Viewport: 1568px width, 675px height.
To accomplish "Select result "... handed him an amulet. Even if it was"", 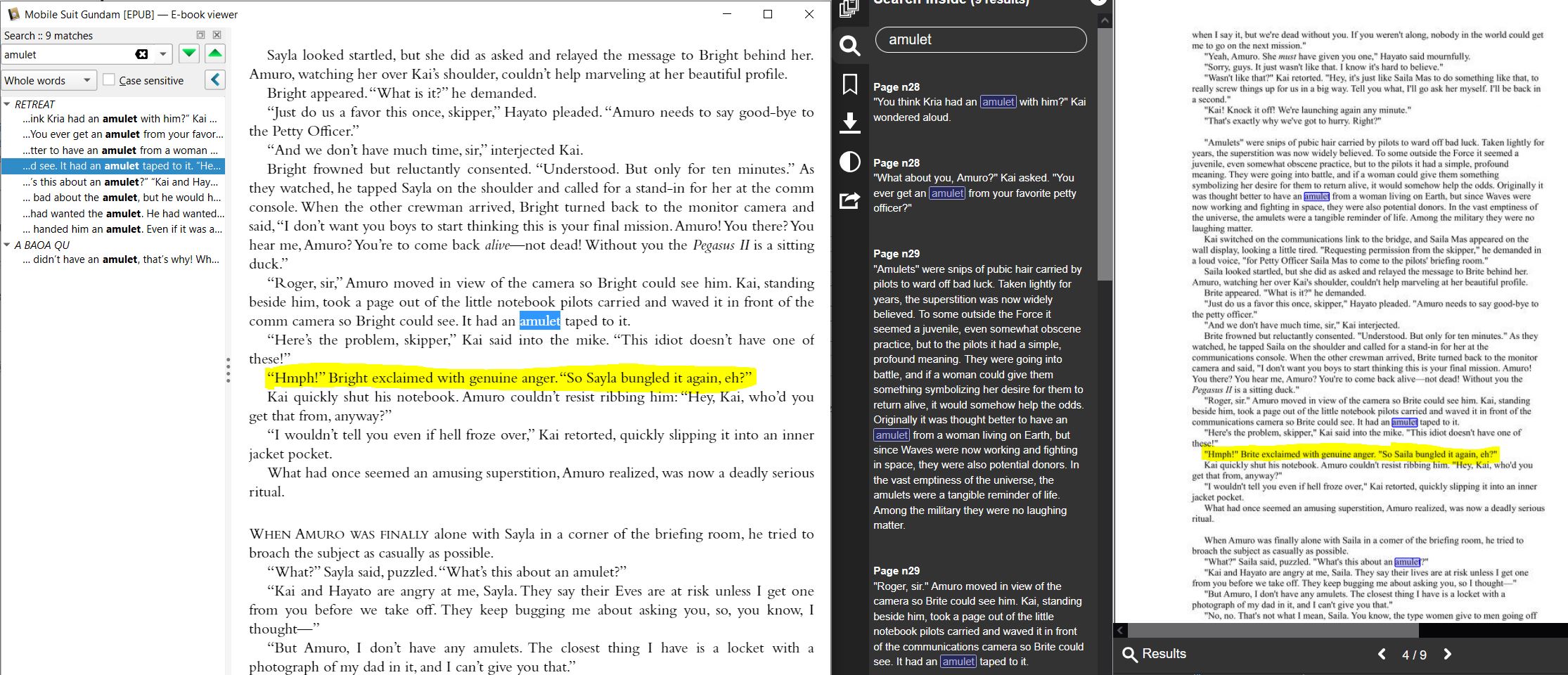I will [x=122, y=229].
